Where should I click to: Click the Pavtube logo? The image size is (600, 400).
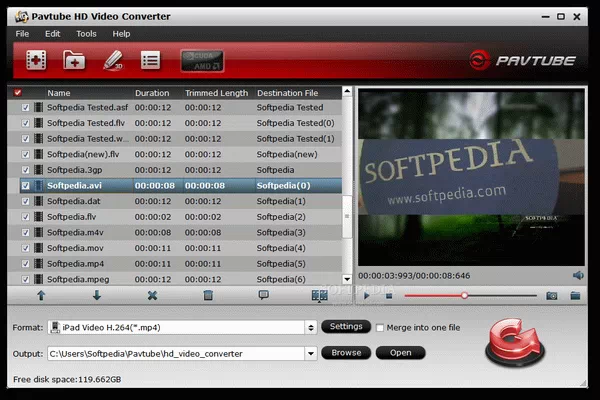(x=522, y=60)
